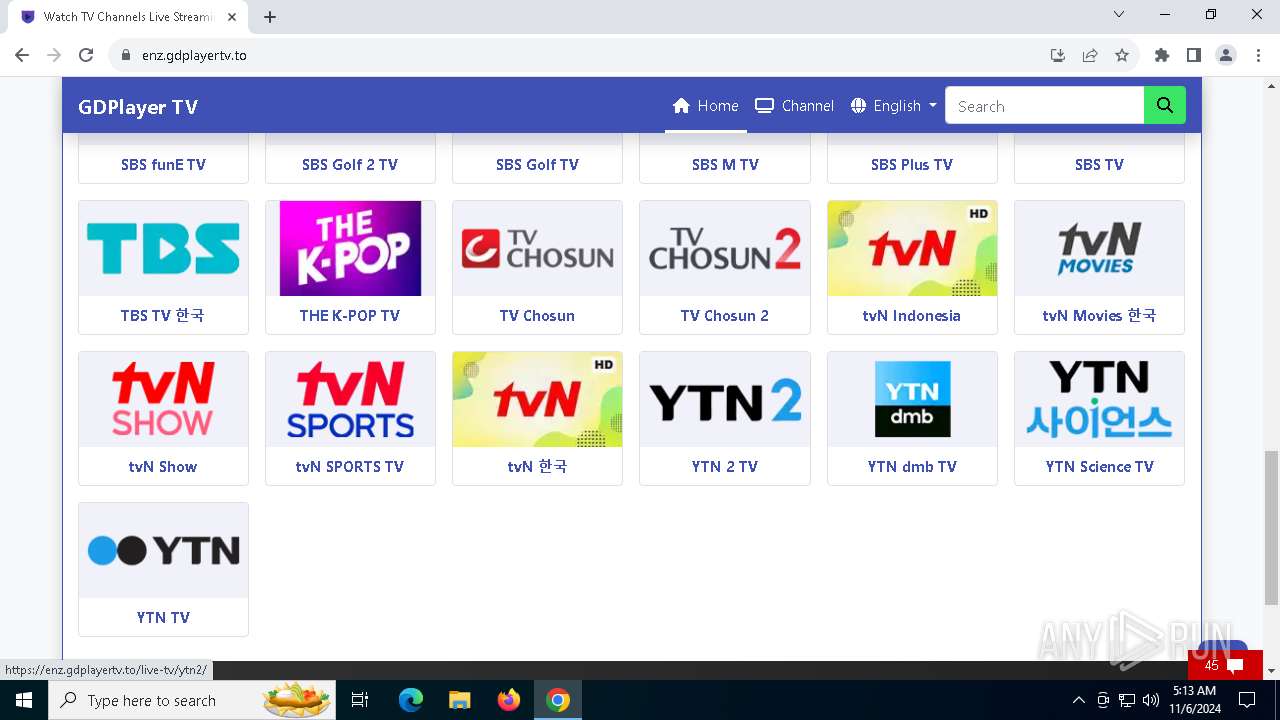Click the YTN TV title text
1280x720 pixels.
163,618
